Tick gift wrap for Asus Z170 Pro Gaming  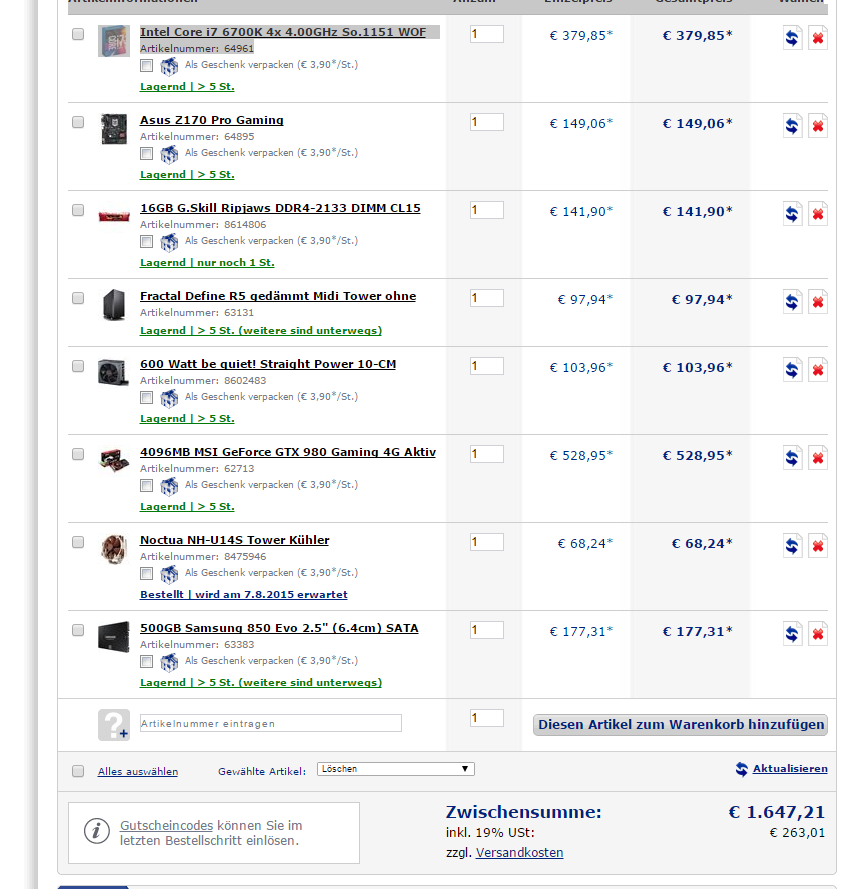click(x=147, y=154)
